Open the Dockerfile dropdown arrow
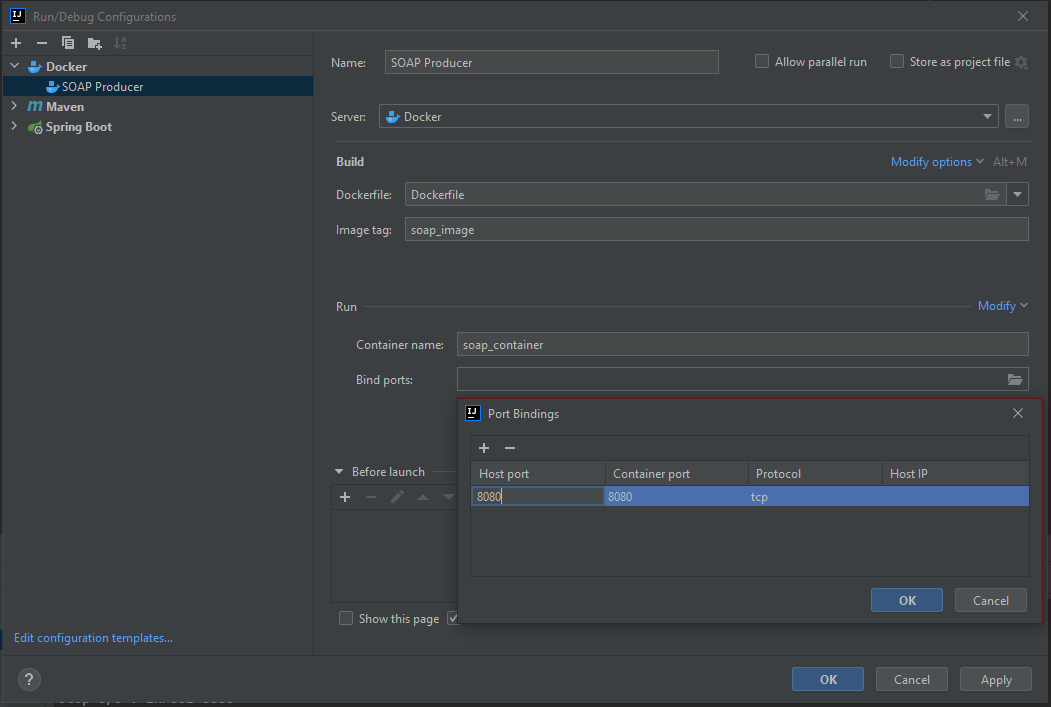 click(1017, 194)
